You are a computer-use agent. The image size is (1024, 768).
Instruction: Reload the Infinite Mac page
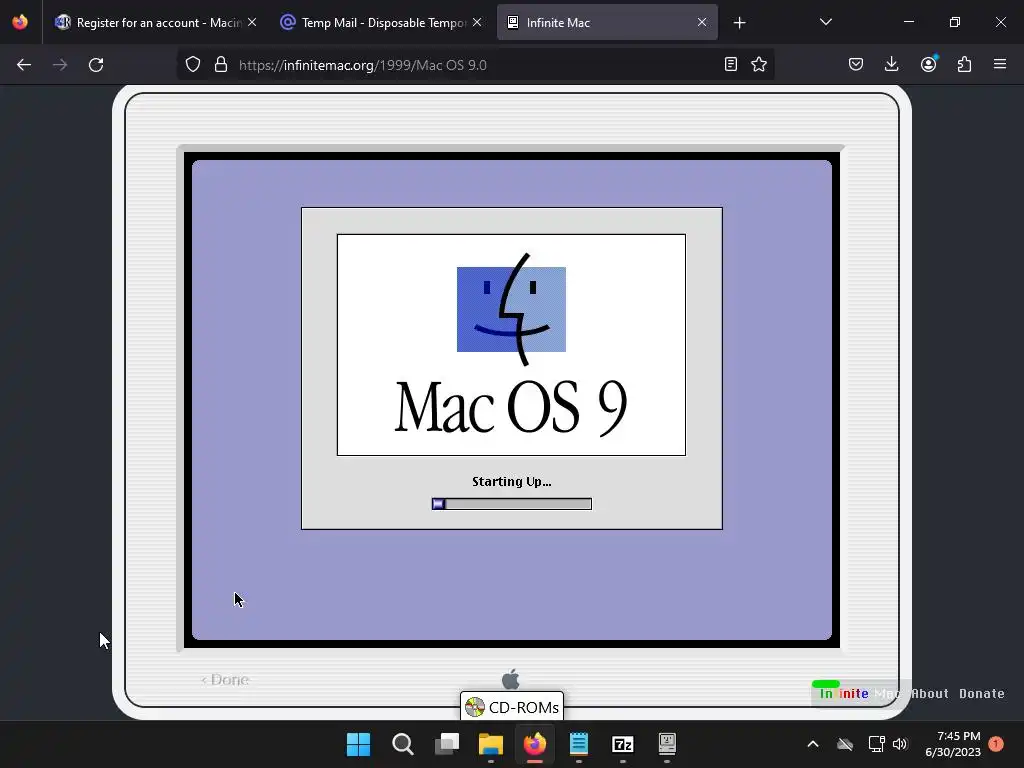pos(96,65)
